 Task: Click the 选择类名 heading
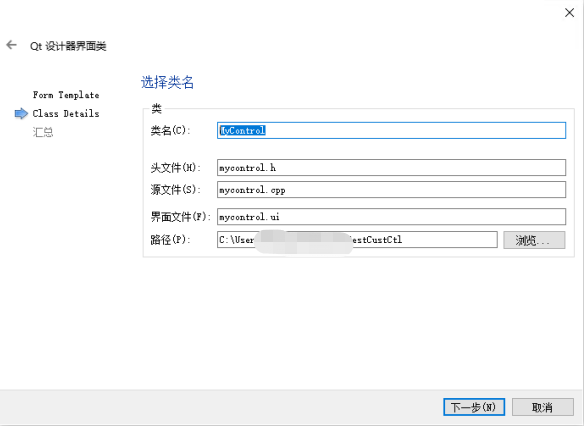click(167, 82)
